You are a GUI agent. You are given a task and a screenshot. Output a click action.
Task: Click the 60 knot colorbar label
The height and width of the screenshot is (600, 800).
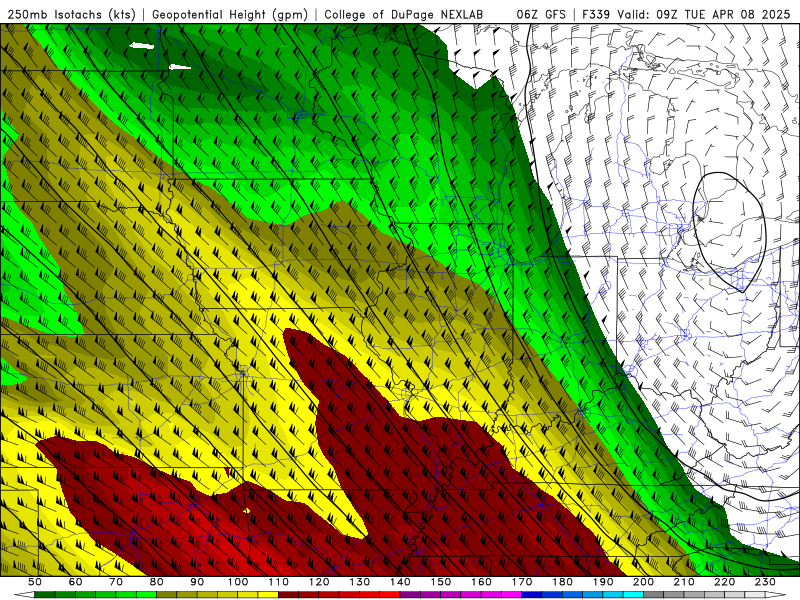click(75, 582)
